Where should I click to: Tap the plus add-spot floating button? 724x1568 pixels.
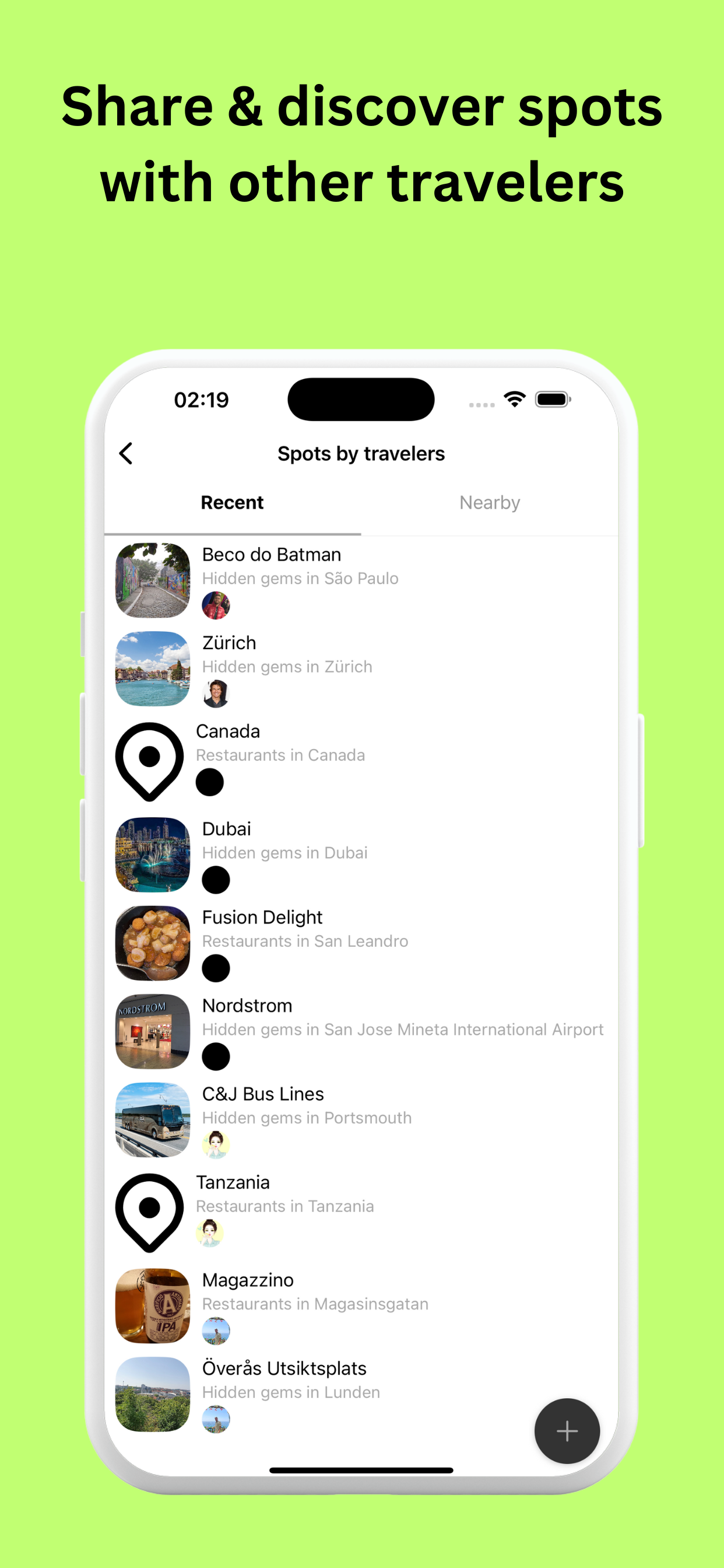pyautogui.click(x=567, y=1430)
